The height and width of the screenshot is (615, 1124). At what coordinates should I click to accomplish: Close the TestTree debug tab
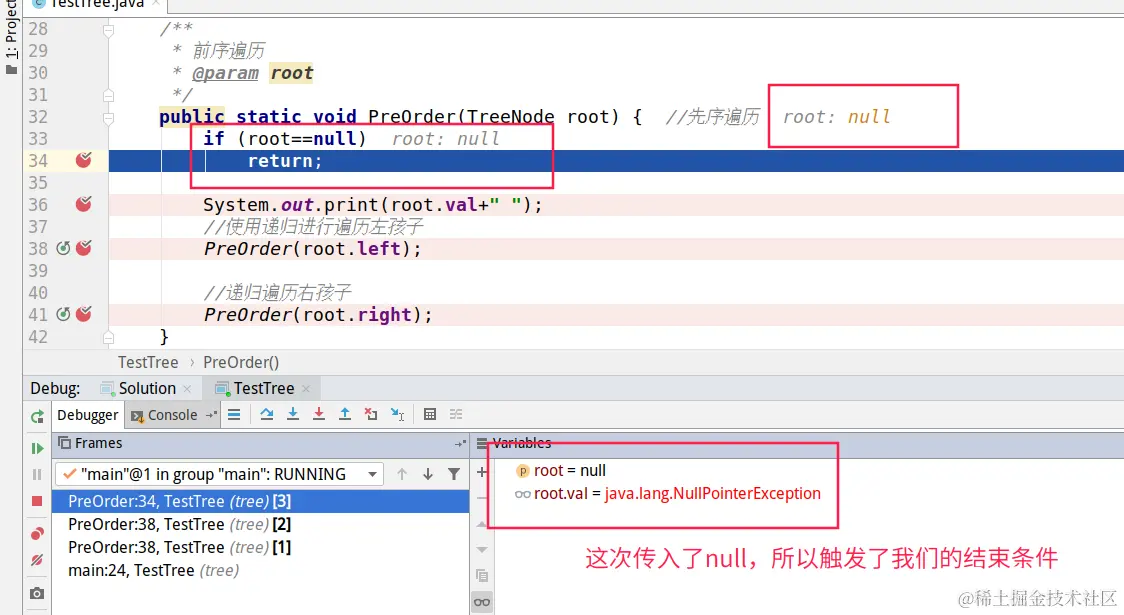coord(306,388)
